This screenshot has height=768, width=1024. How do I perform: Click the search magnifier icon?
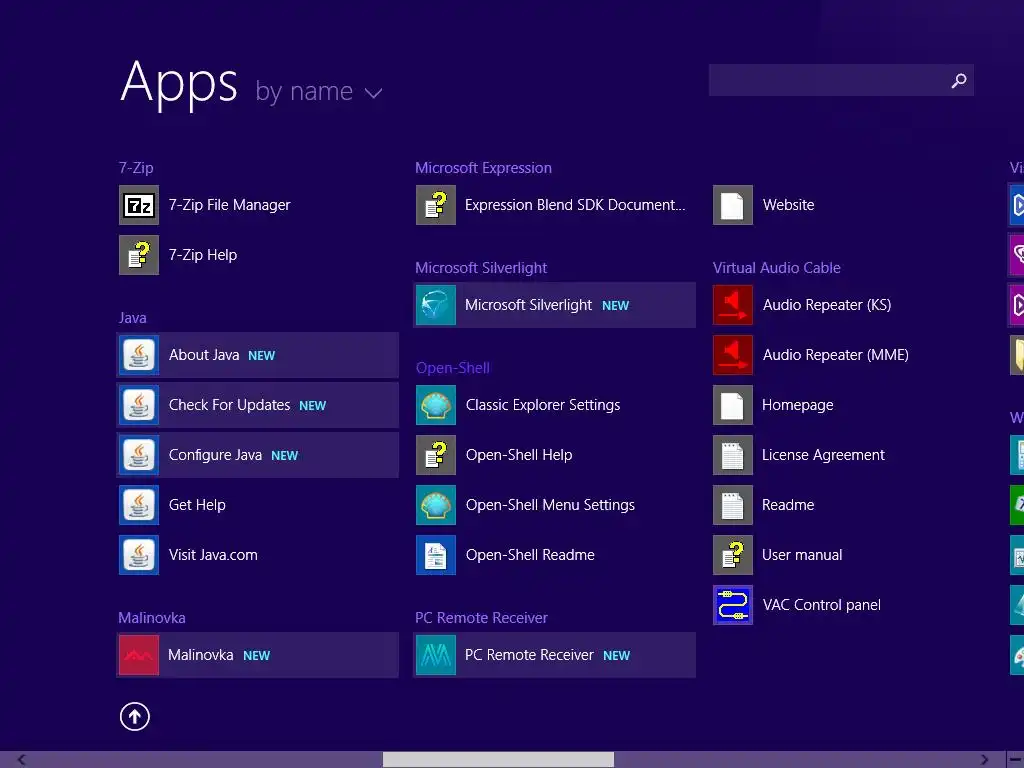point(959,80)
